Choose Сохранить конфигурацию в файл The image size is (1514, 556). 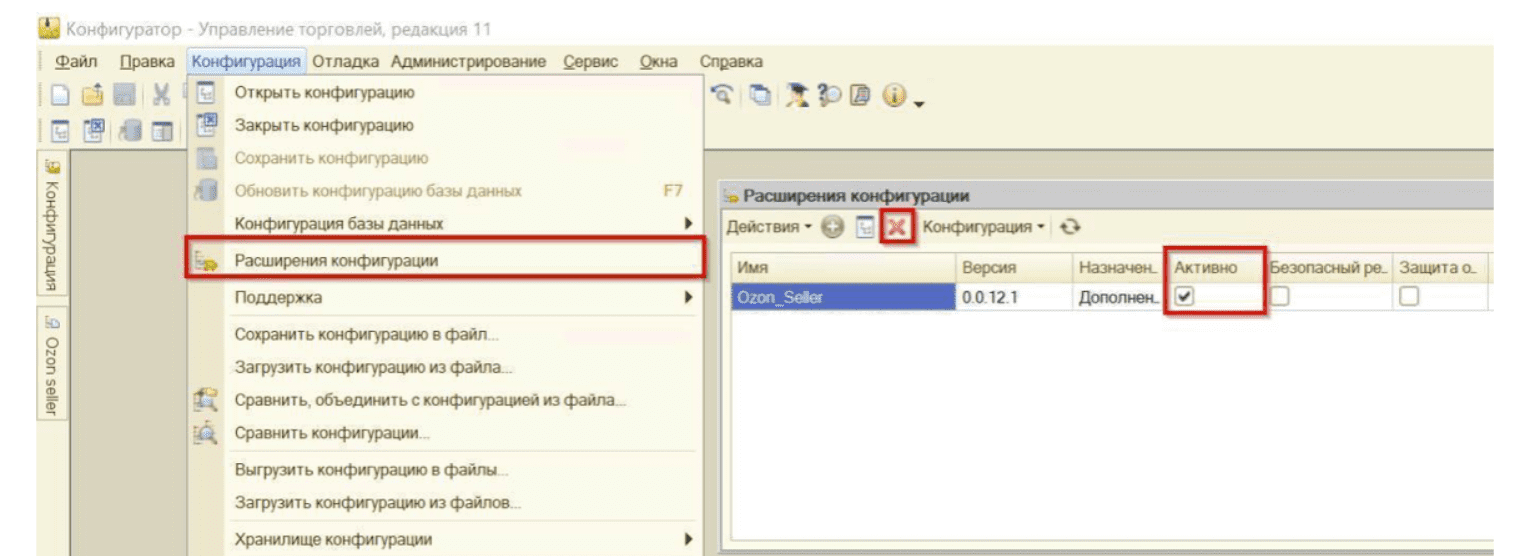tap(366, 334)
